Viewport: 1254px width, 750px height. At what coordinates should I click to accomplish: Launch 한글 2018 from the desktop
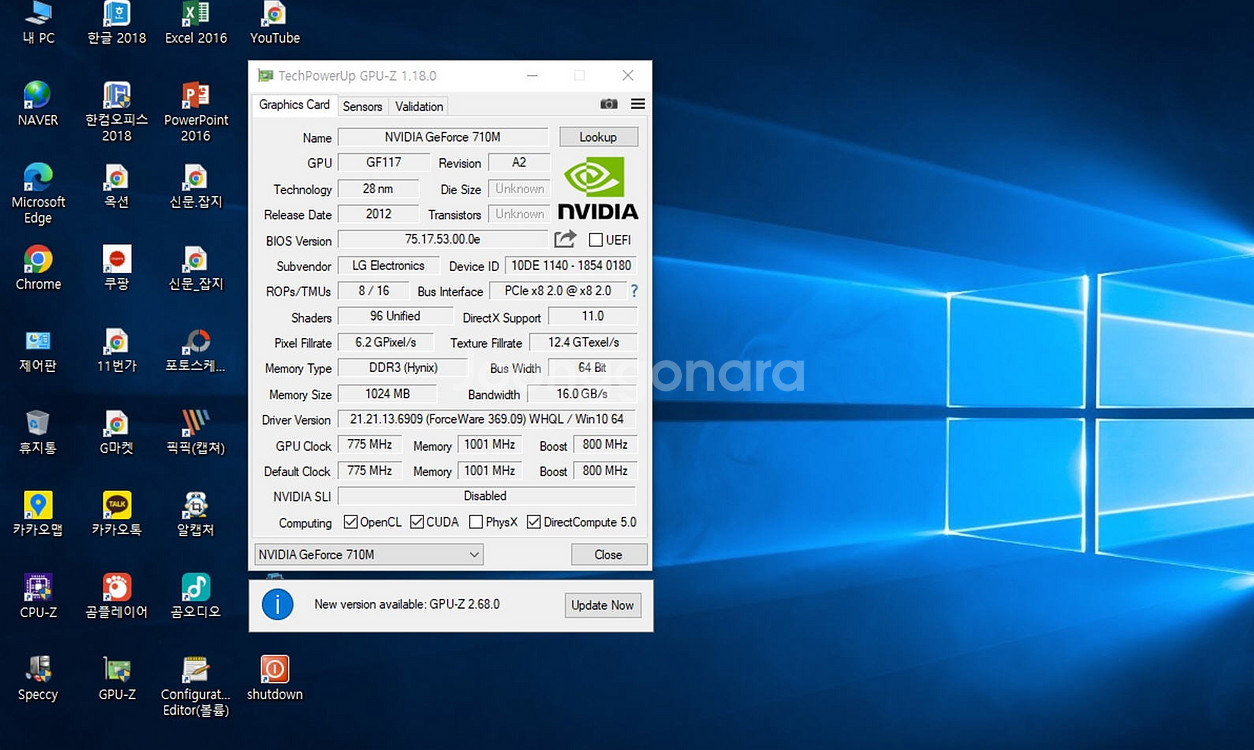[116, 23]
